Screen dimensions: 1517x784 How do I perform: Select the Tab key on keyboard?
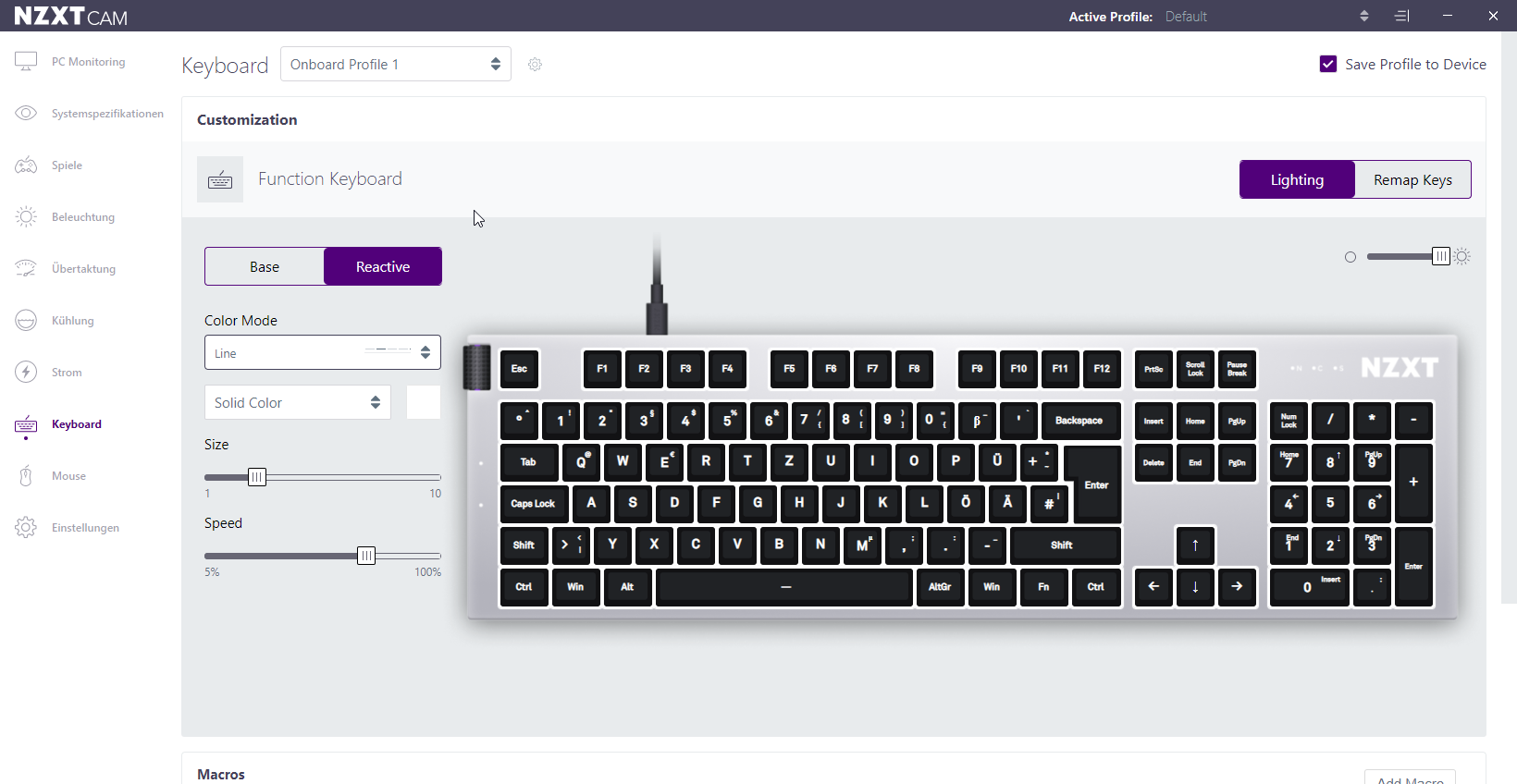pos(529,462)
